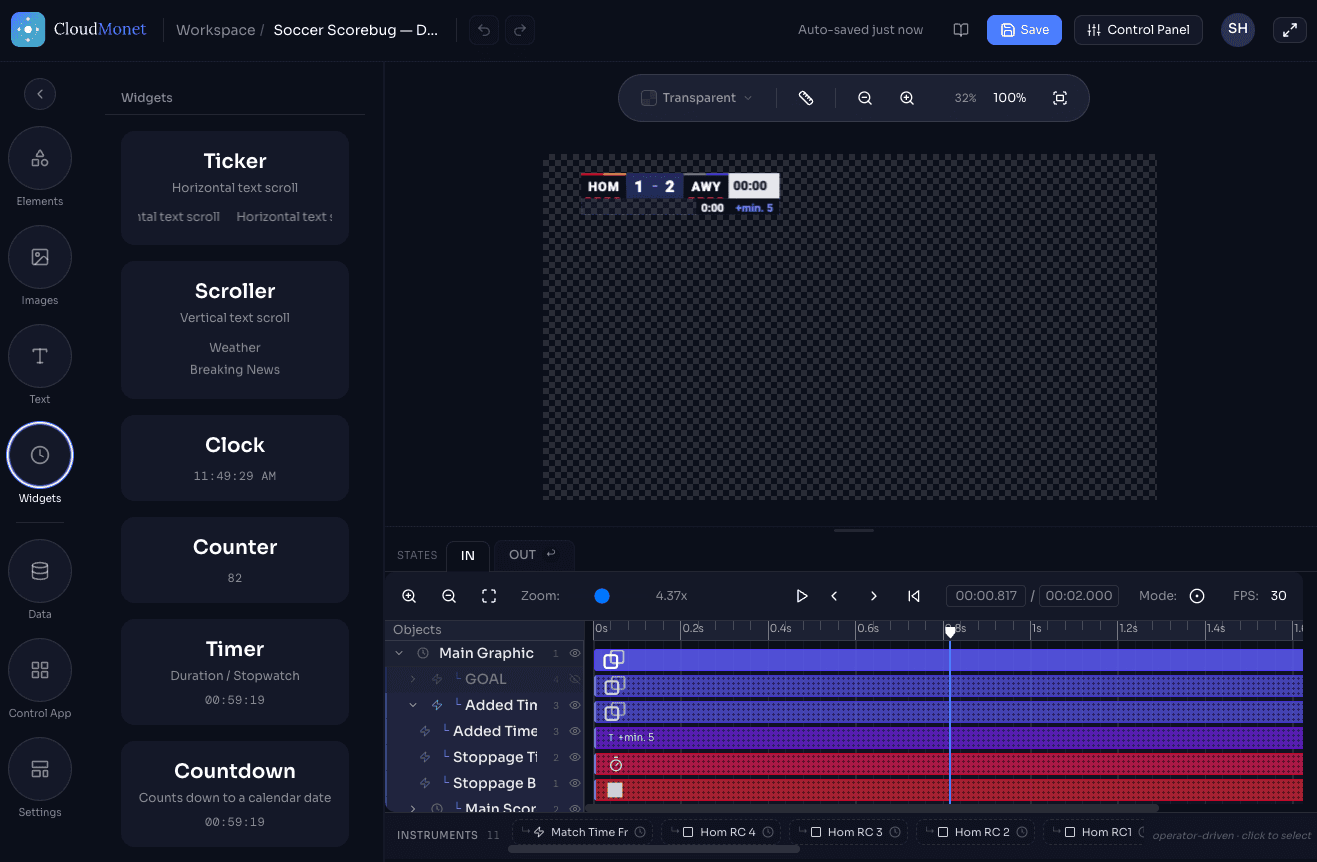Redo the last action
Screen dimensions: 1317x862
point(520,30)
